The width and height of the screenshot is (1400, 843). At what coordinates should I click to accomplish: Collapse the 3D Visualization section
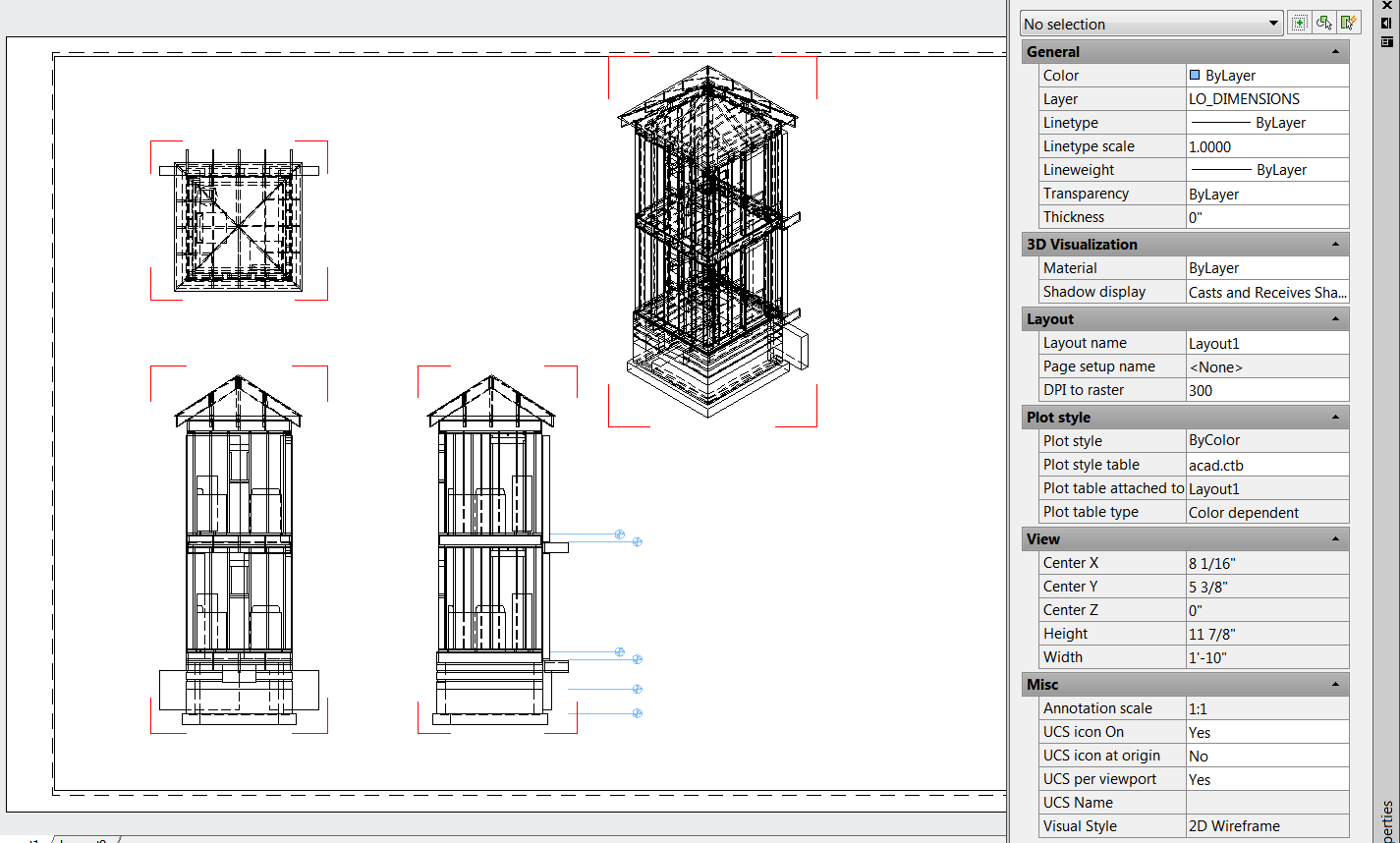click(x=1335, y=244)
